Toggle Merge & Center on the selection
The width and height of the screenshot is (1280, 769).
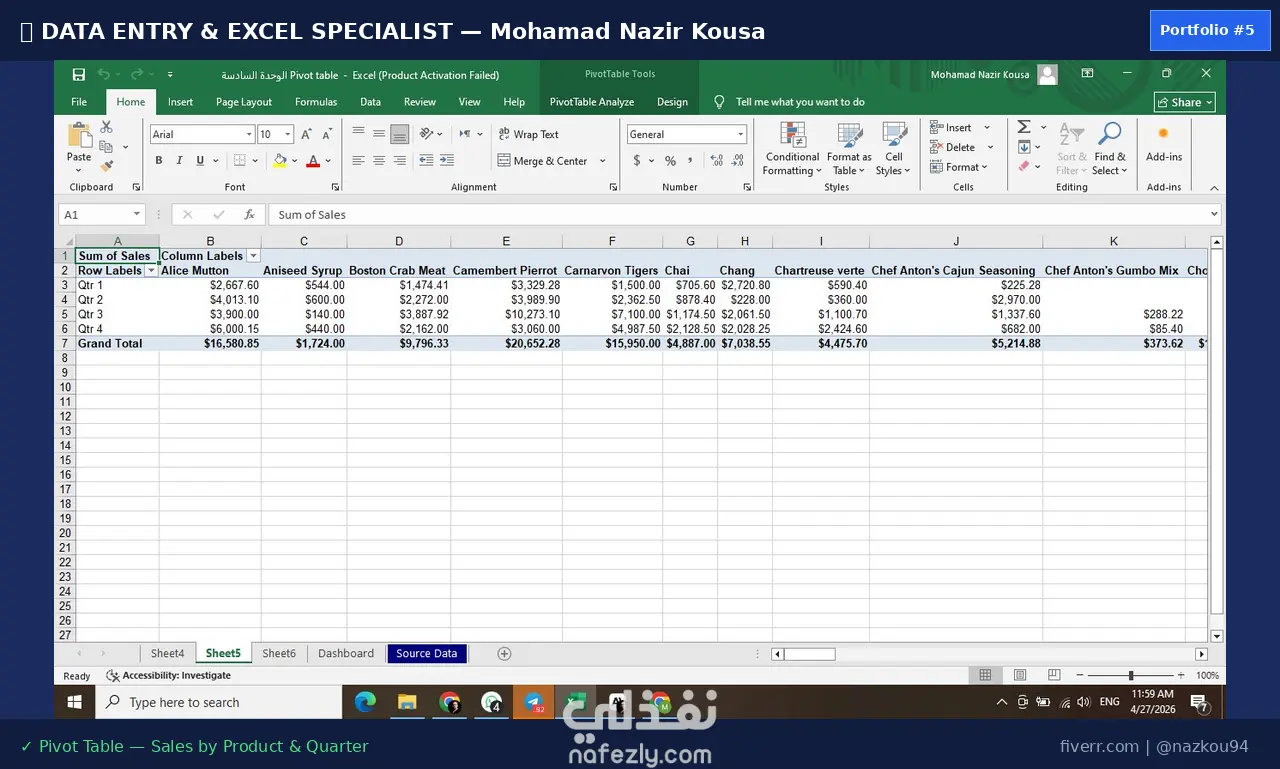543,160
